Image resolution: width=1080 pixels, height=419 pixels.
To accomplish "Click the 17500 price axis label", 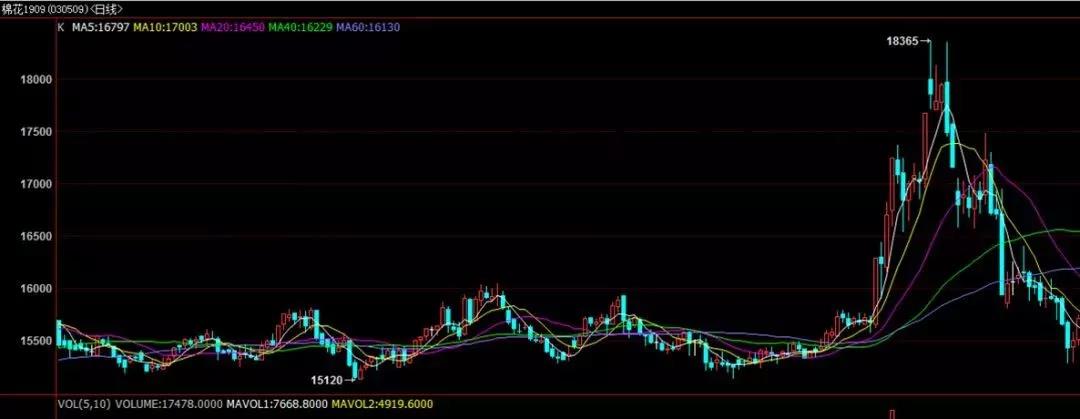I will point(34,132).
